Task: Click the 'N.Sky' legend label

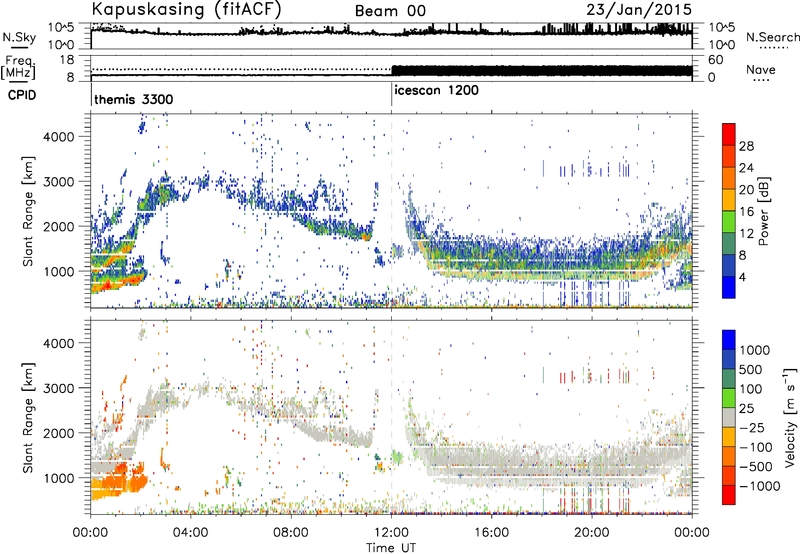Action: pyautogui.click(x=19, y=37)
